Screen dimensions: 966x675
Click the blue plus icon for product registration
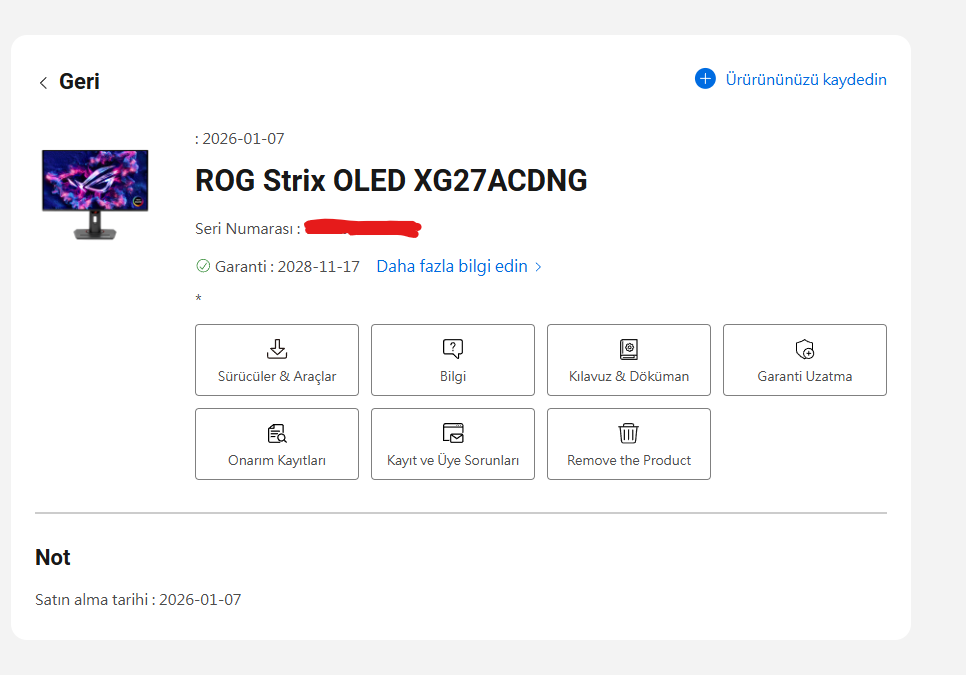coord(705,79)
